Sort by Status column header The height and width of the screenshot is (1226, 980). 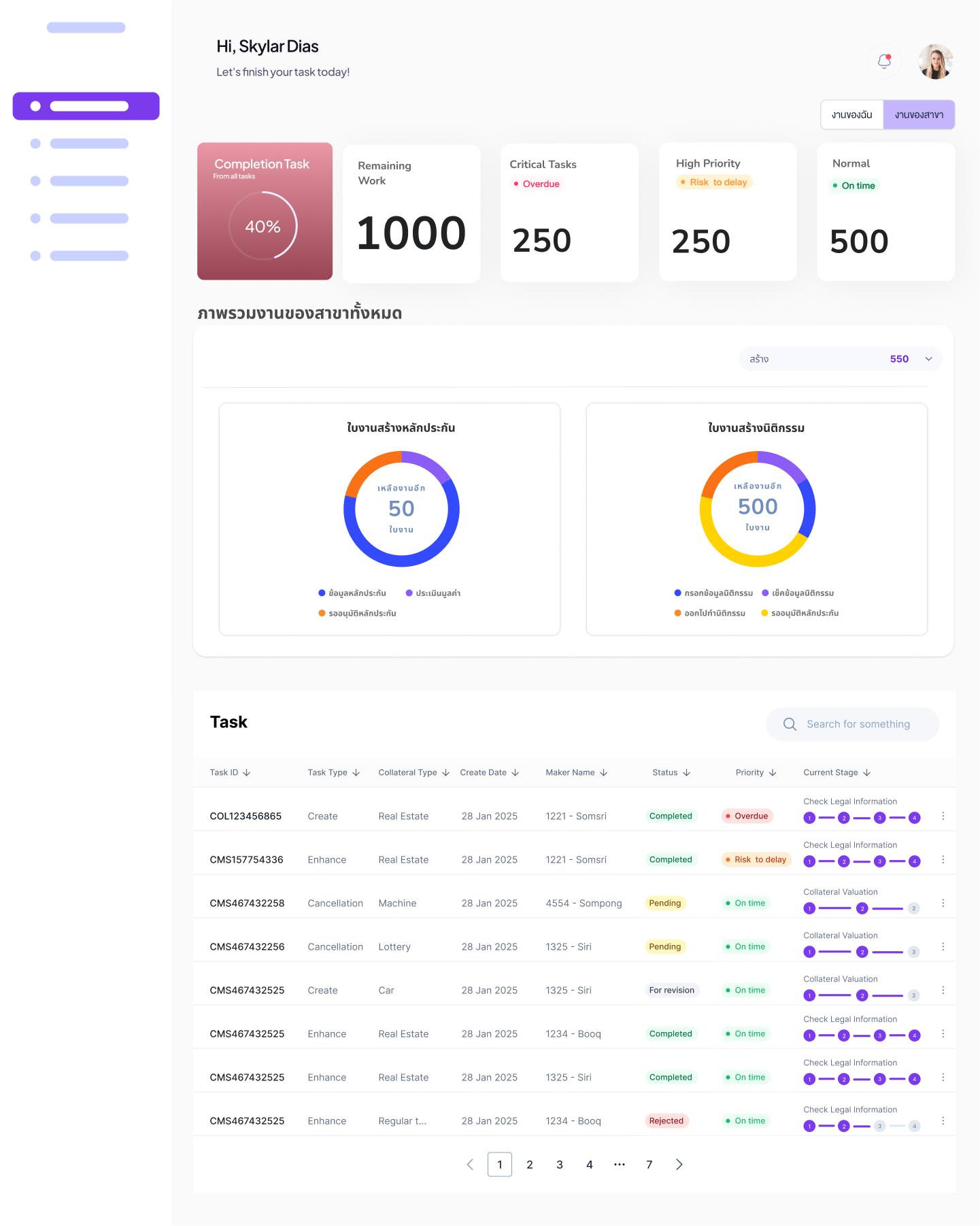point(671,773)
